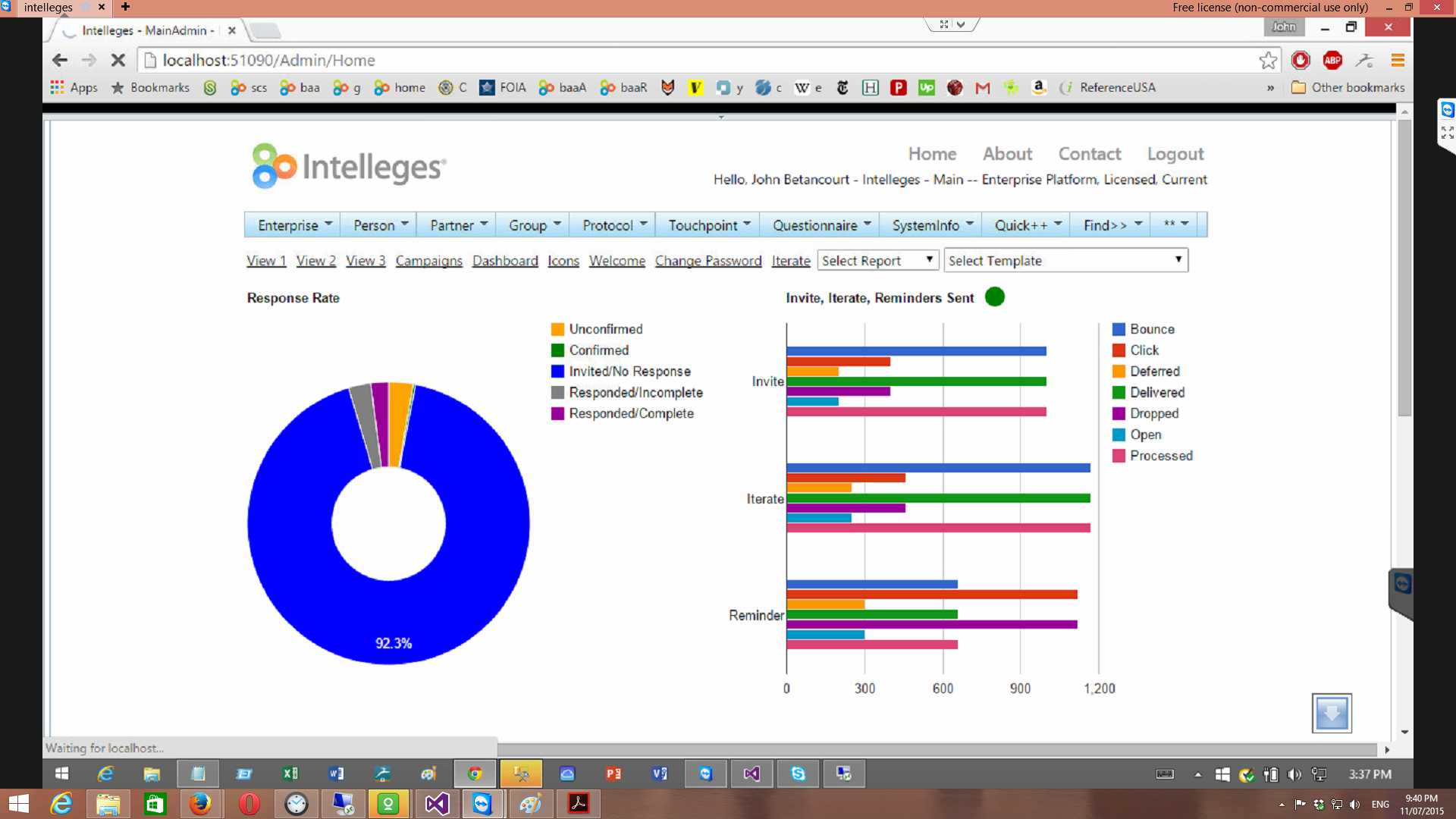Click the Dashboard link
Screen dimensions: 1456x819
(x=505, y=261)
